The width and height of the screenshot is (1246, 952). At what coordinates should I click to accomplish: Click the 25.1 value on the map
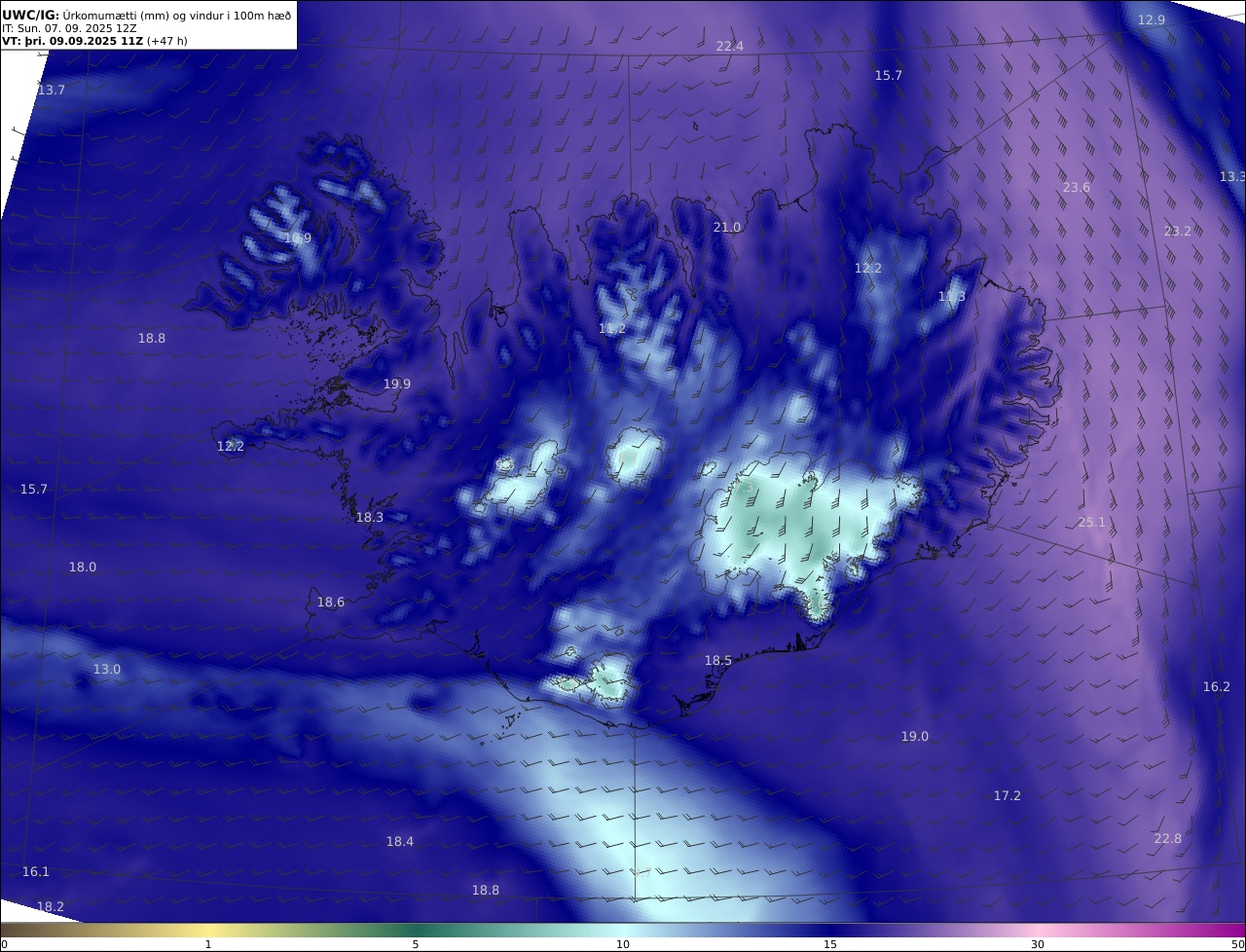tap(1091, 522)
